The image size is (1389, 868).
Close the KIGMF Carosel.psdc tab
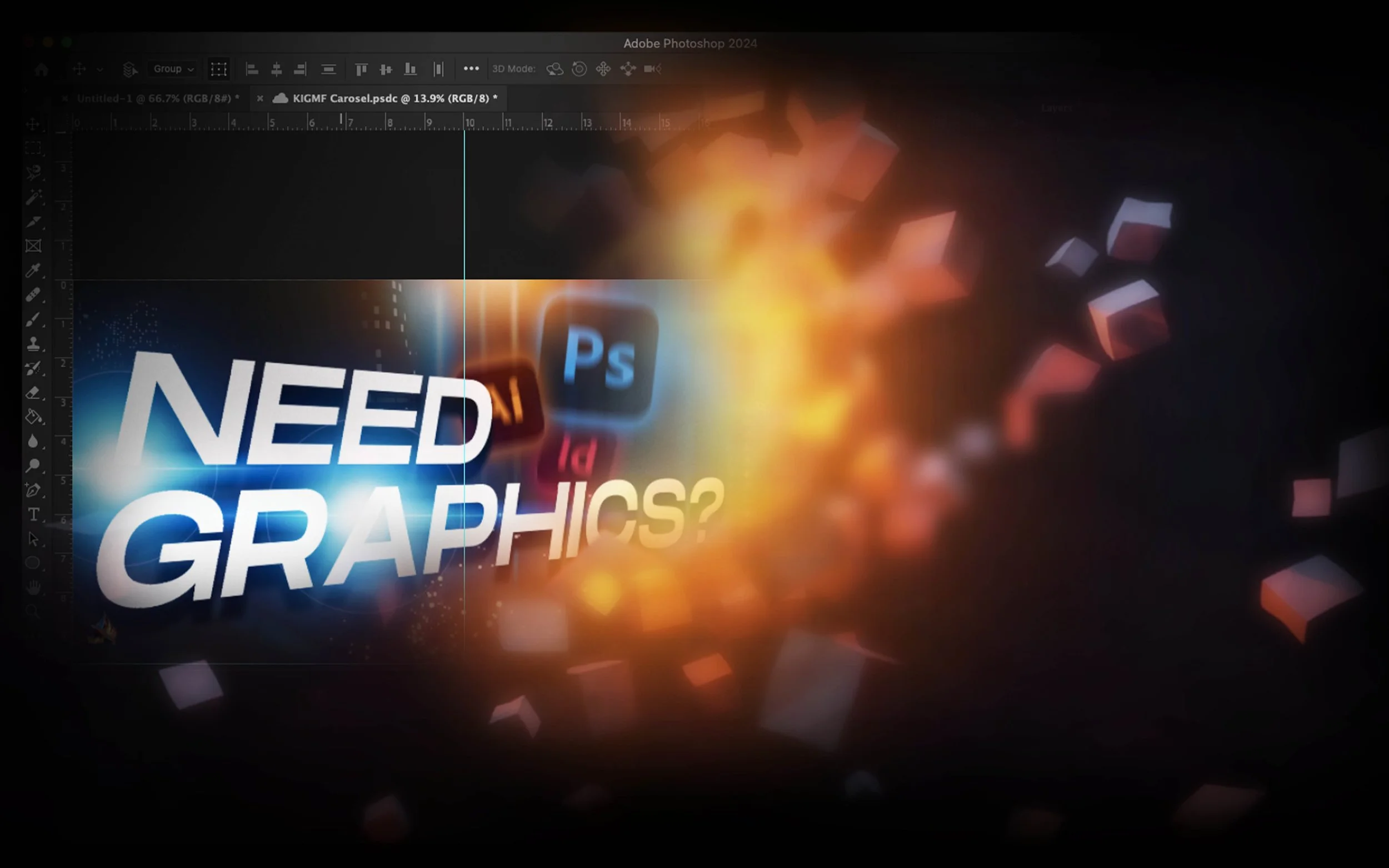tap(260, 99)
